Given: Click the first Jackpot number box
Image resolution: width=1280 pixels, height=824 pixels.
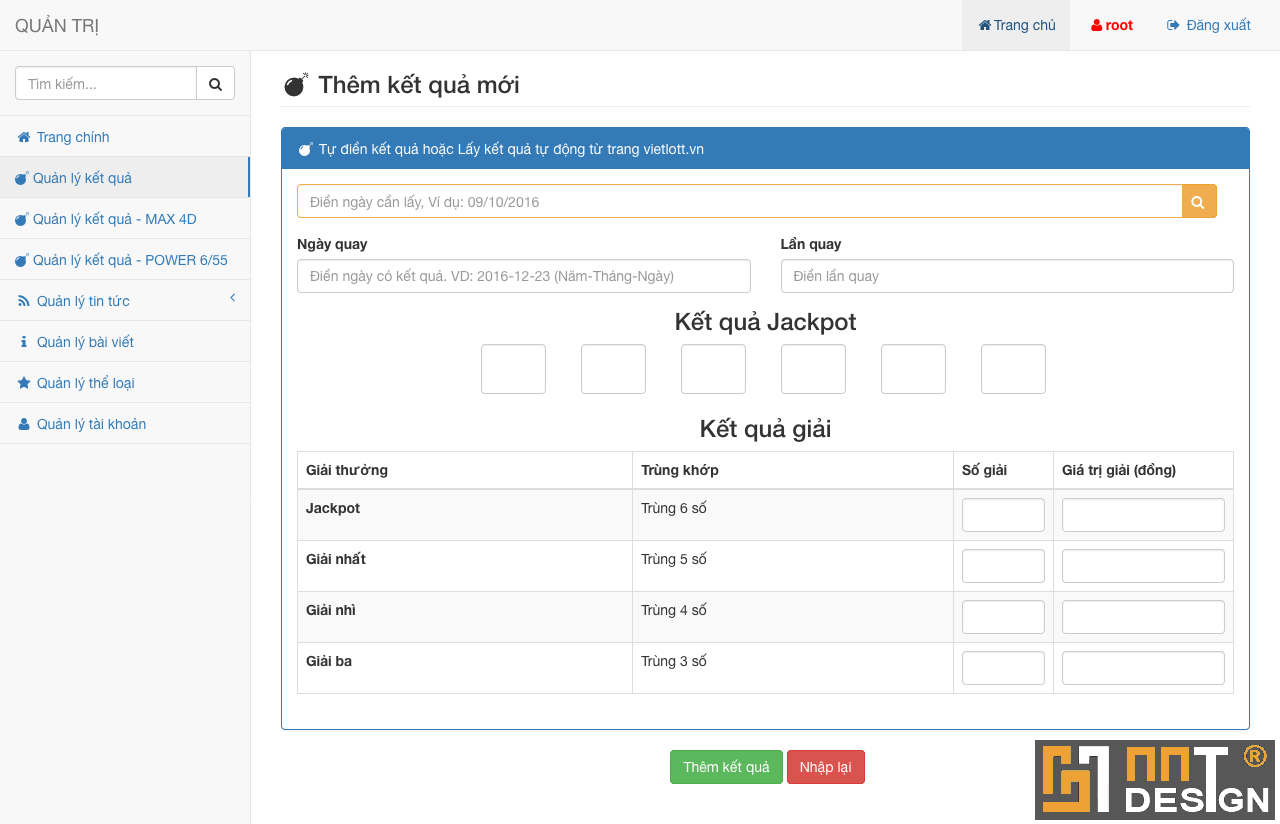Looking at the screenshot, I should (x=514, y=369).
